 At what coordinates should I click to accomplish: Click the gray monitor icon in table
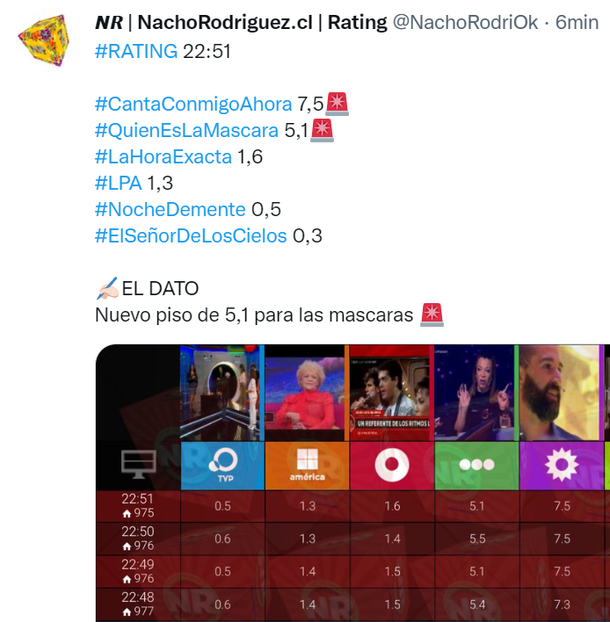138,464
